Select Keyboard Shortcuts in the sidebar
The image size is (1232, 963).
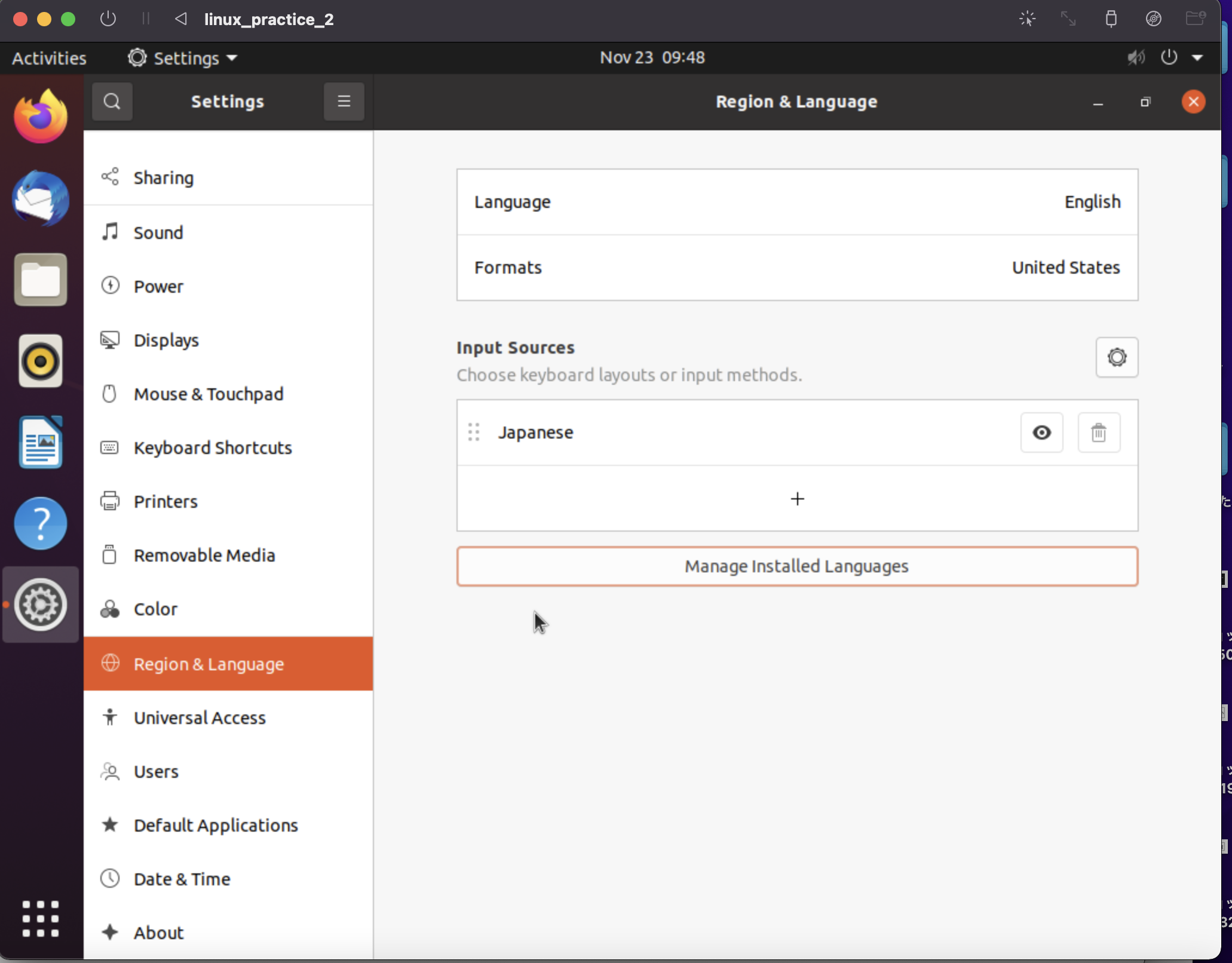pos(213,448)
